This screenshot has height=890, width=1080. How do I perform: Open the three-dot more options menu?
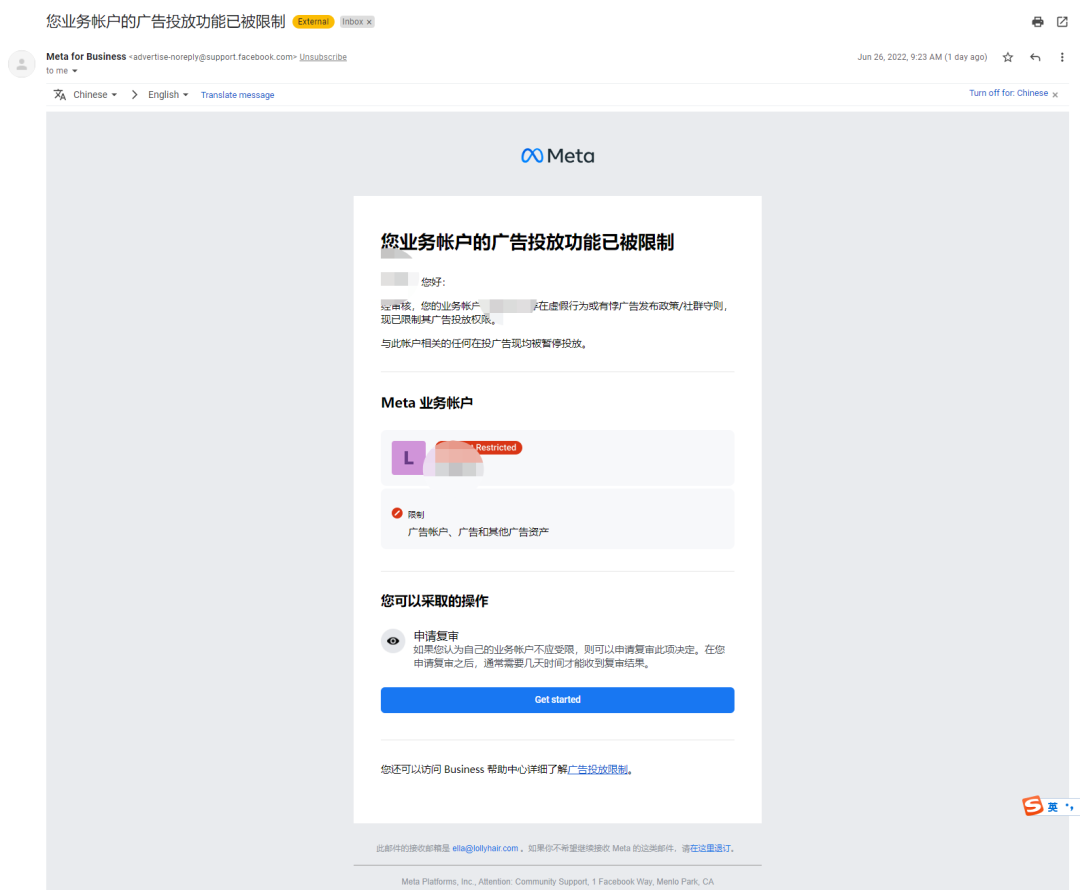click(1061, 57)
